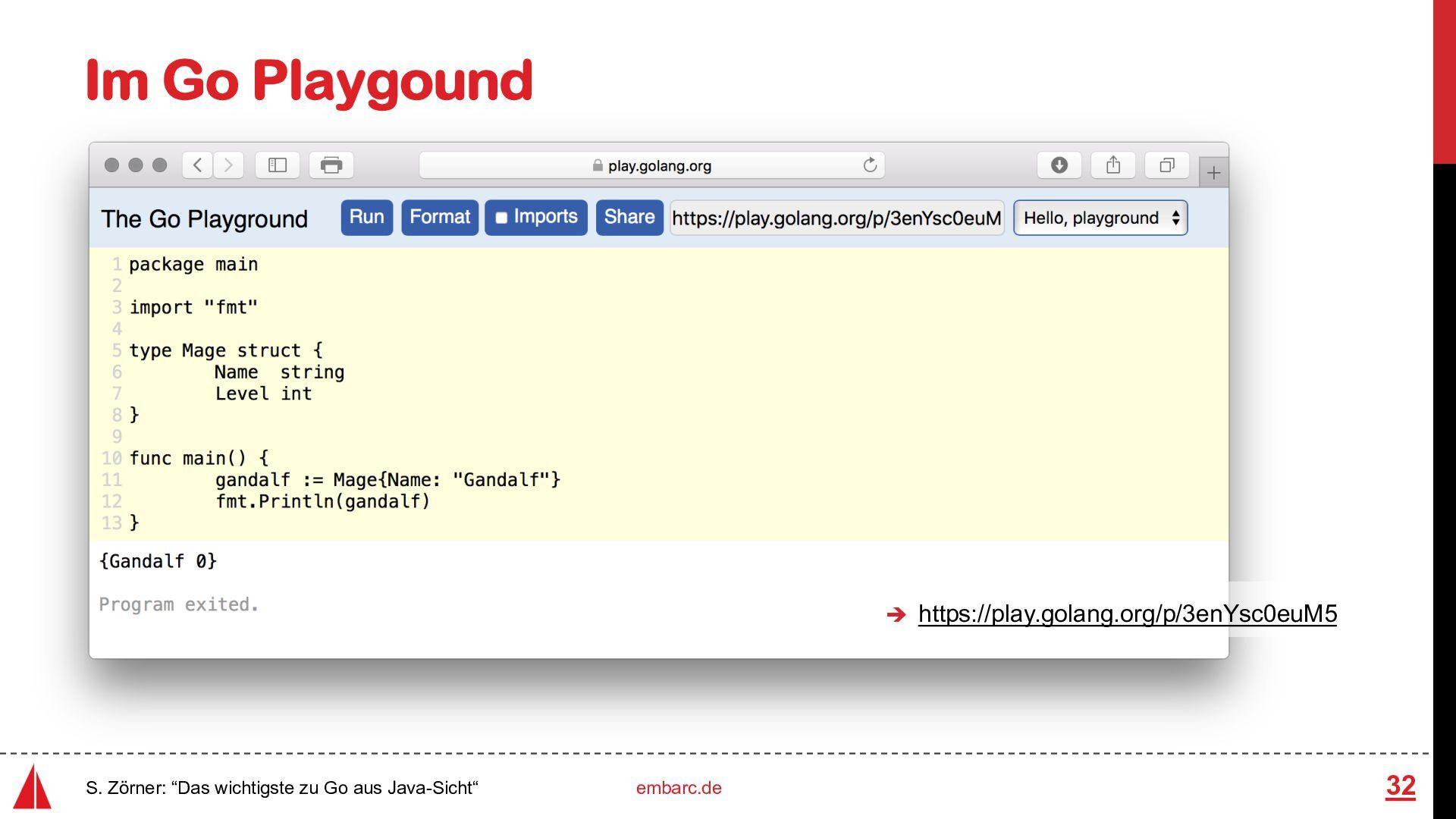Click the padlock icon in the address bar
Image resolution: width=1456 pixels, height=819 pixels.
pos(598,165)
